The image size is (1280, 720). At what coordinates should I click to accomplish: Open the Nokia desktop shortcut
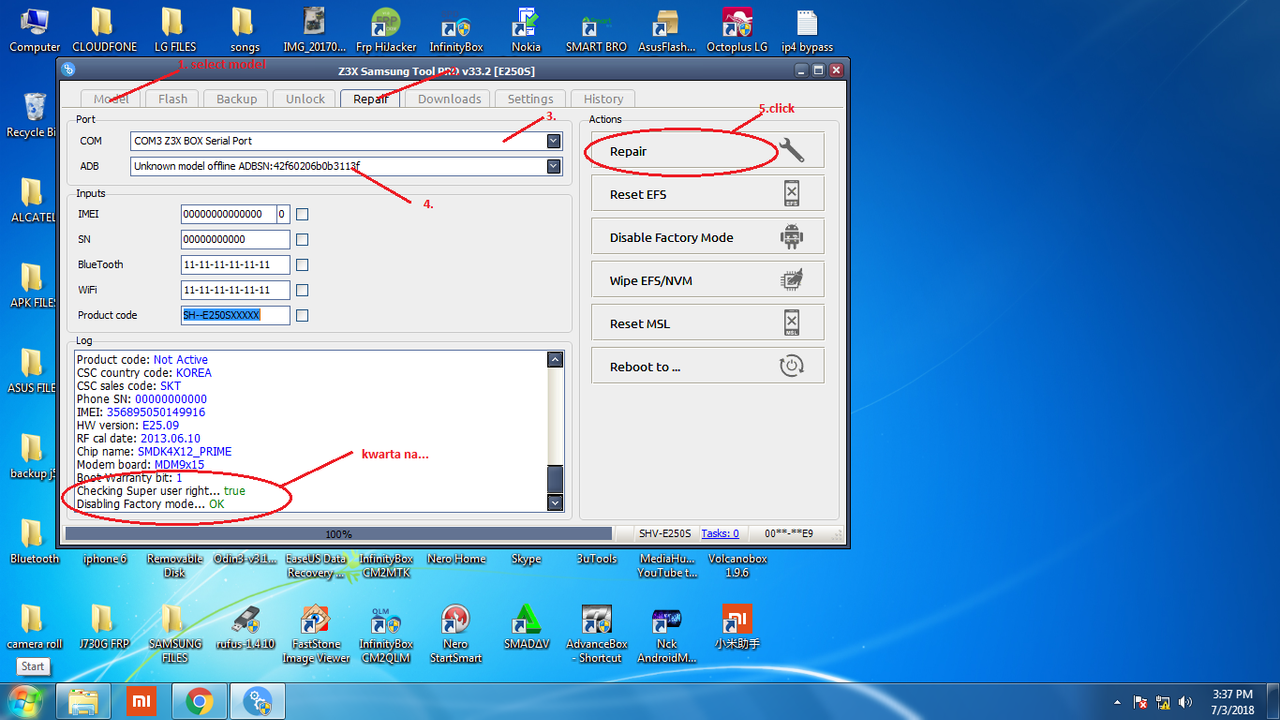[526, 31]
